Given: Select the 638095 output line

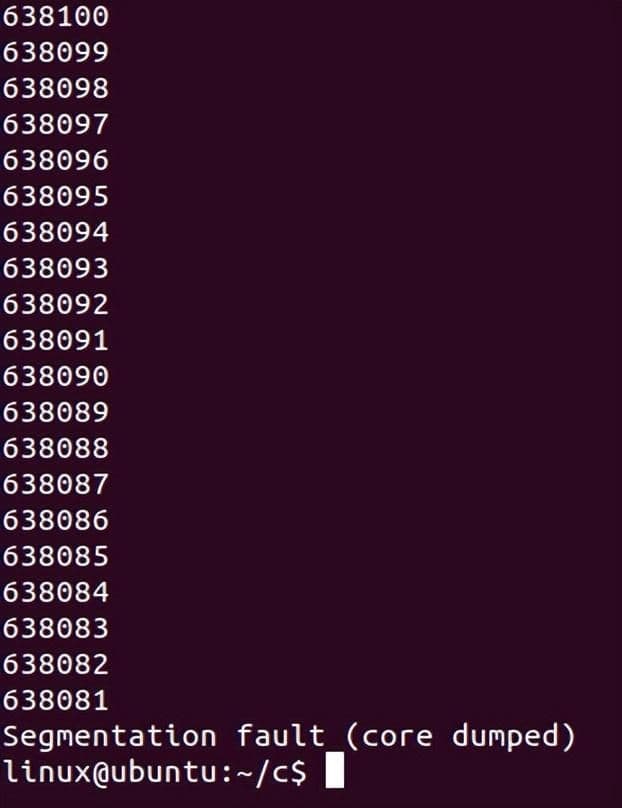Looking at the screenshot, I should click(x=56, y=196).
